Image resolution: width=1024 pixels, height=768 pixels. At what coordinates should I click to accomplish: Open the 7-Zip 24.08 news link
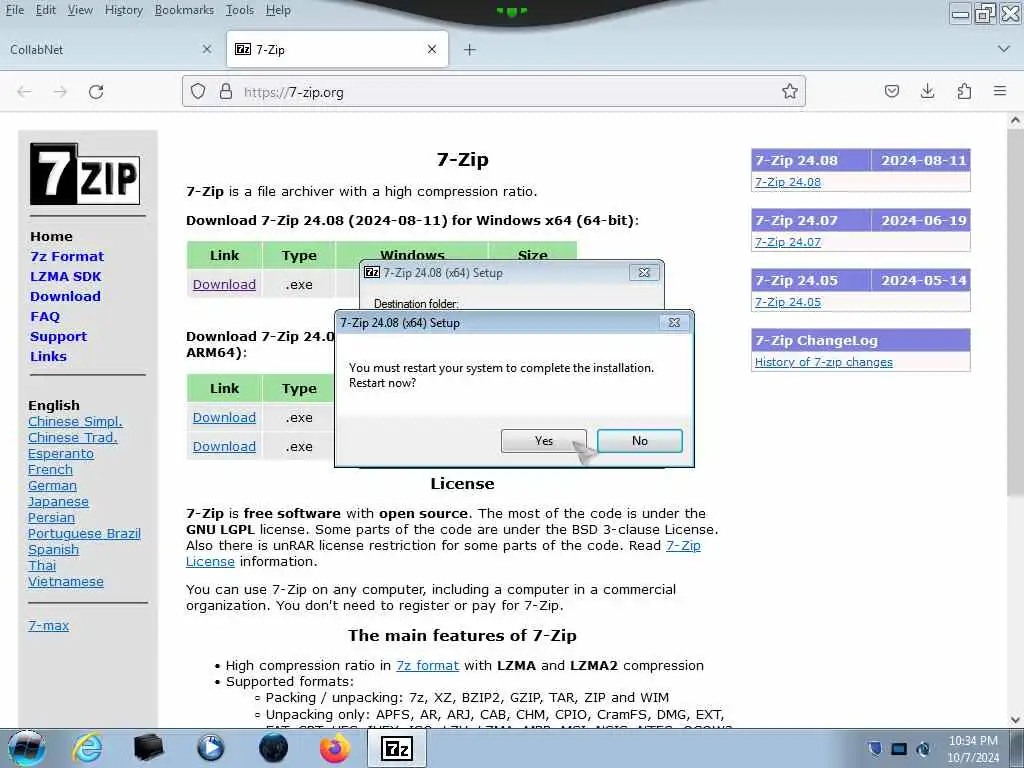(788, 182)
